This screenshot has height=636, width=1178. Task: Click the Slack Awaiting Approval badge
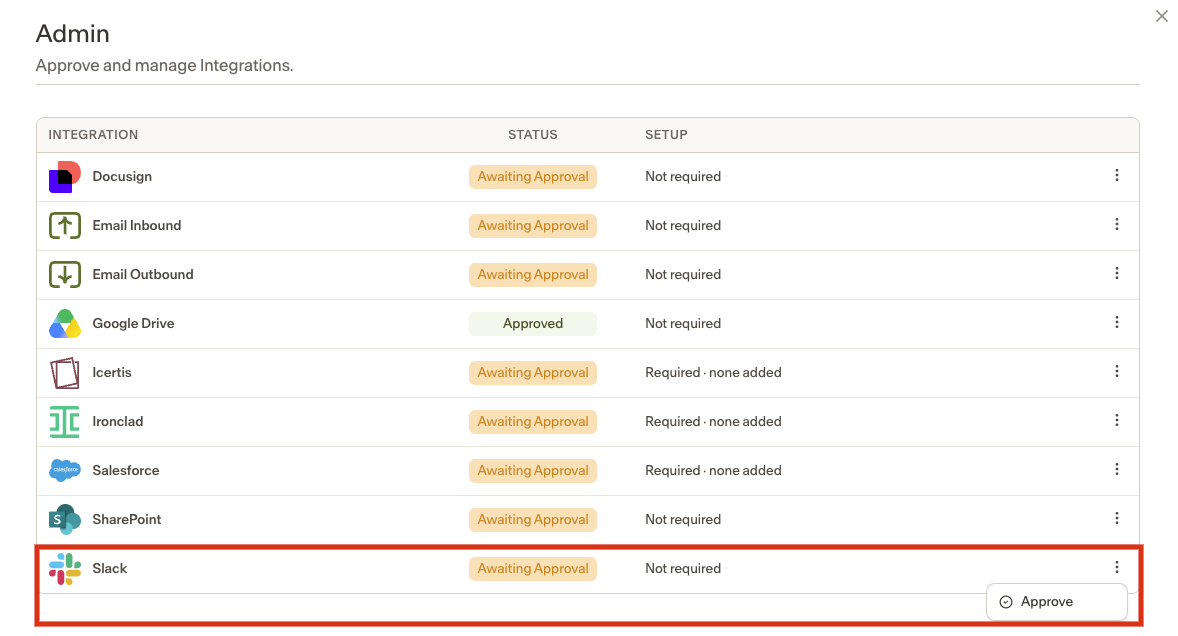pyautogui.click(x=533, y=568)
